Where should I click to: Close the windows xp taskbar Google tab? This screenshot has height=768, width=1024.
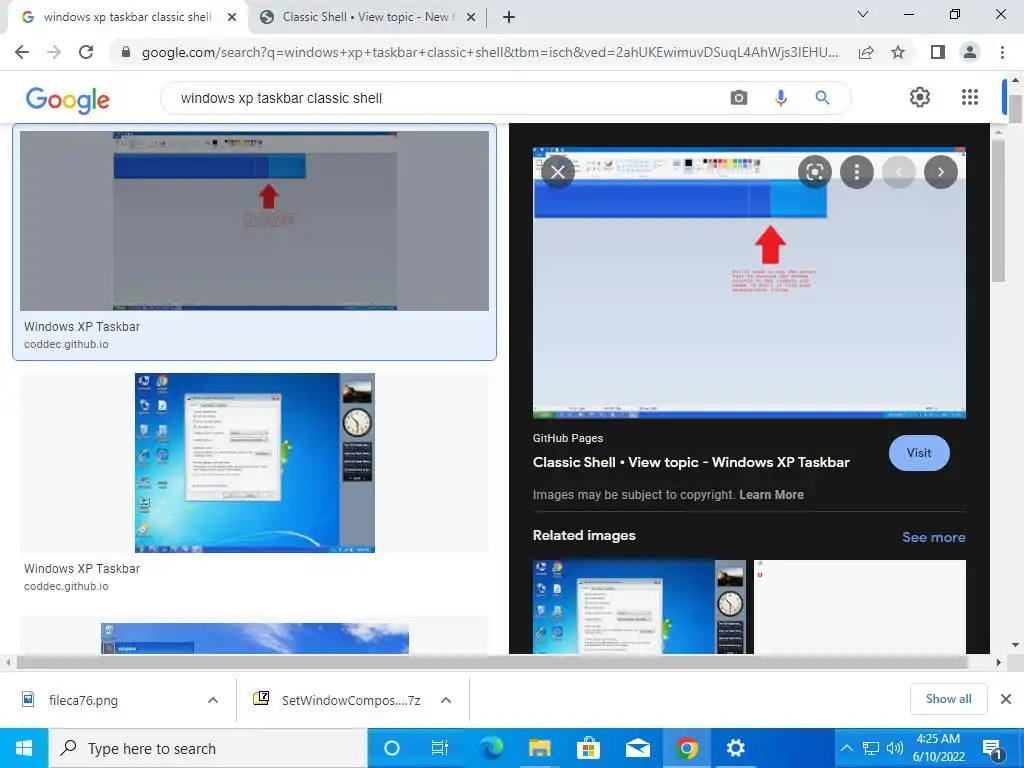[232, 18]
